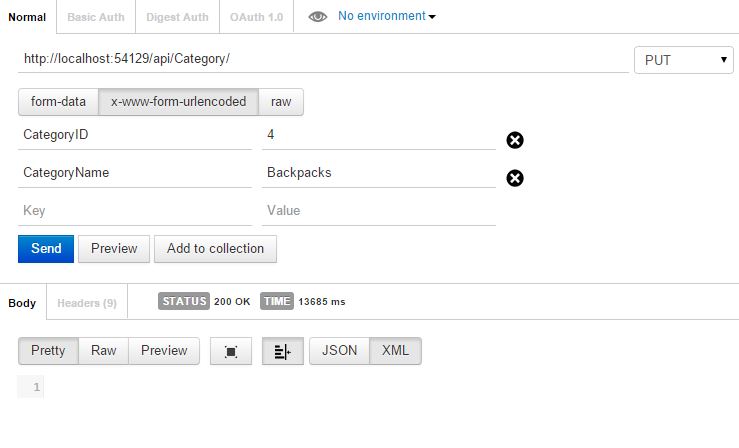Viewport: 739px width, 448px height.
Task: Switch body type to raw
Action: [x=281, y=102]
